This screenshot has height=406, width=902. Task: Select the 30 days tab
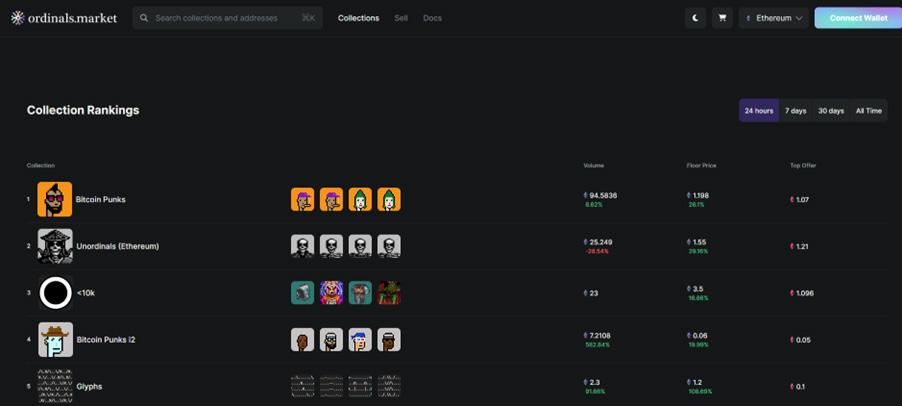[831, 110]
